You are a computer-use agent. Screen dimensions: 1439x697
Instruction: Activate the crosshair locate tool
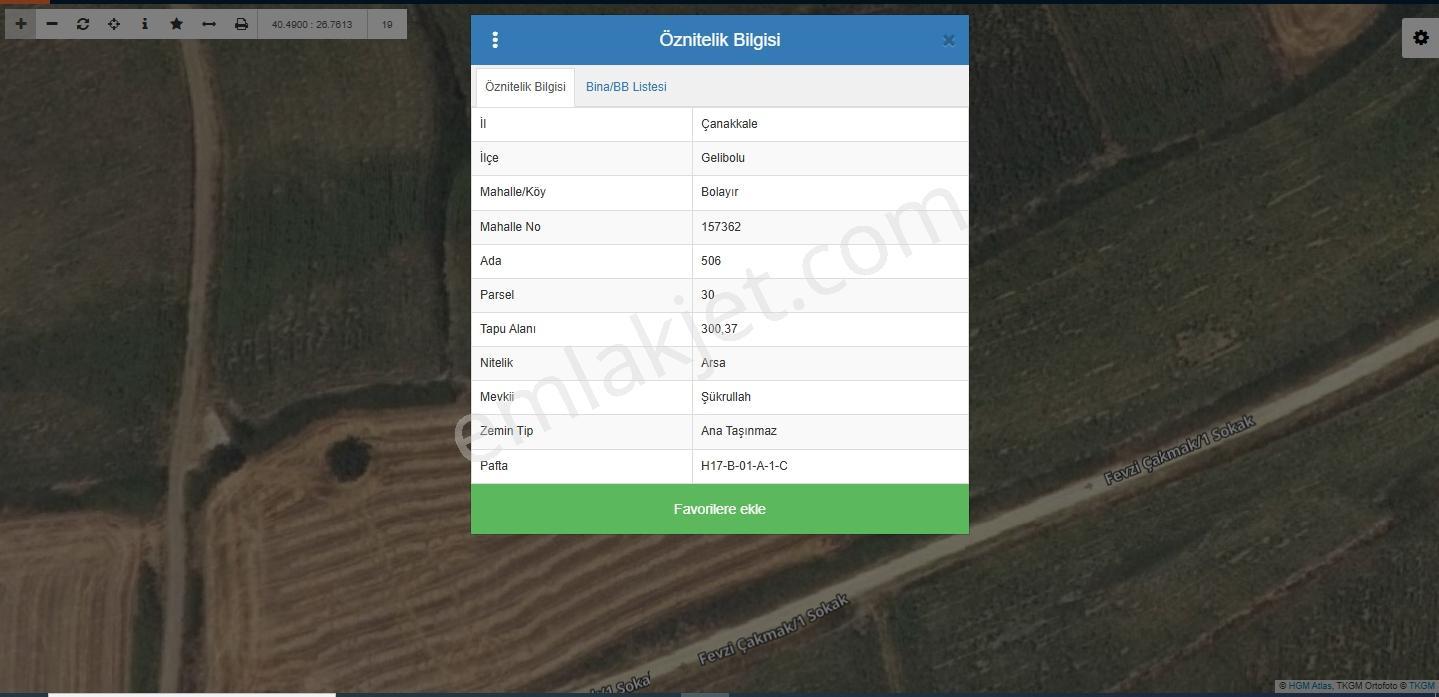coord(114,24)
